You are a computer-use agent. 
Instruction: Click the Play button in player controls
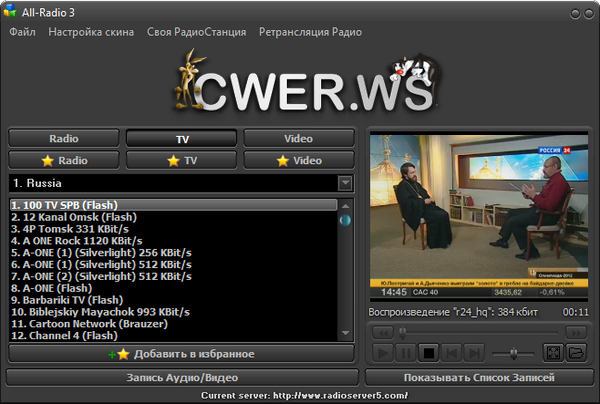[x=383, y=353]
